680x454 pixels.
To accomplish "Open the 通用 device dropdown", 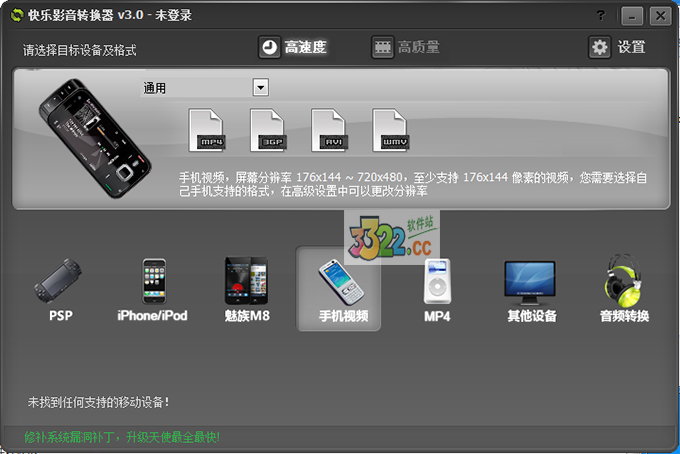I will [261, 87].
